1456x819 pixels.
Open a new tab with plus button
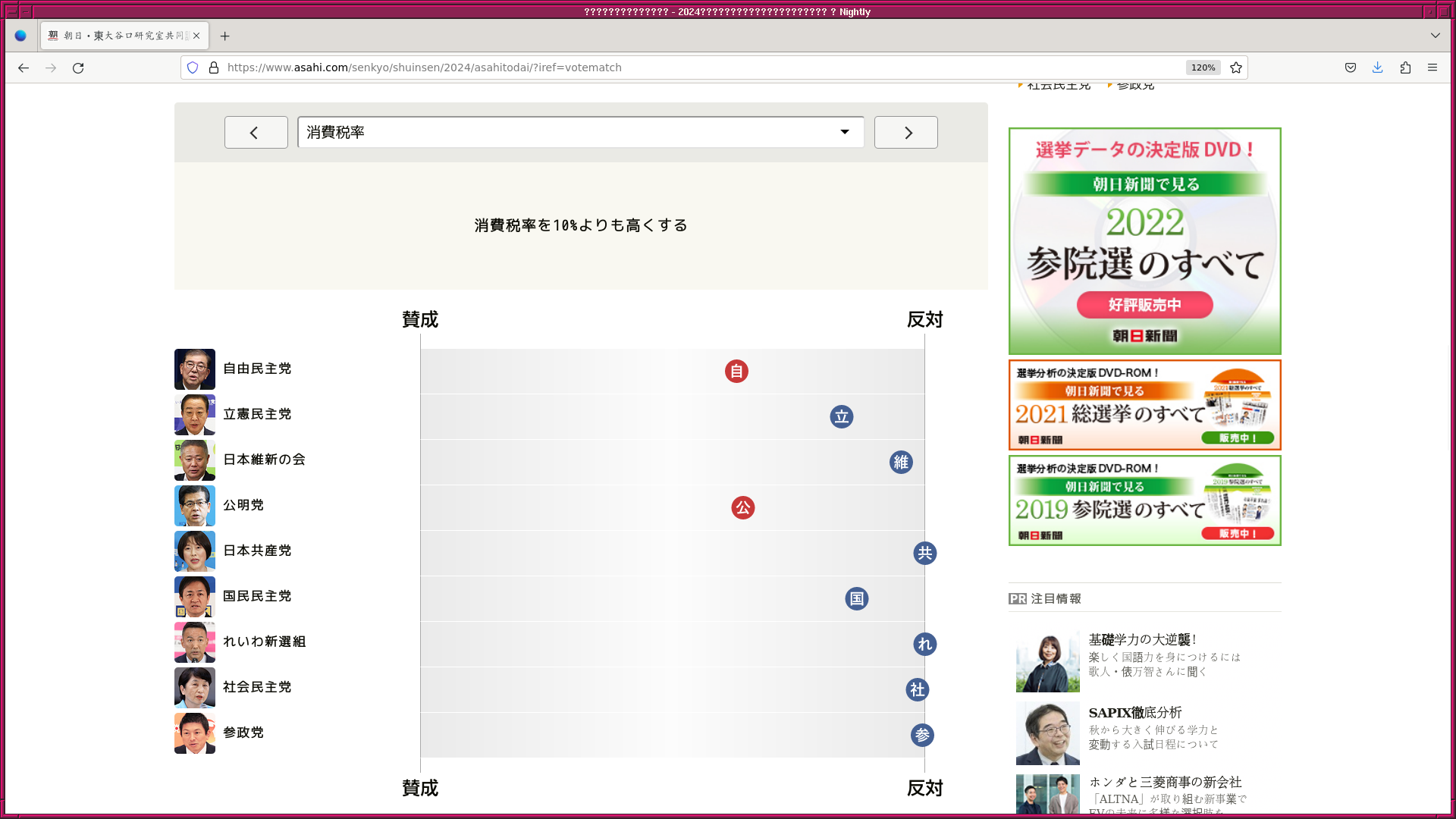coord(224,36)
